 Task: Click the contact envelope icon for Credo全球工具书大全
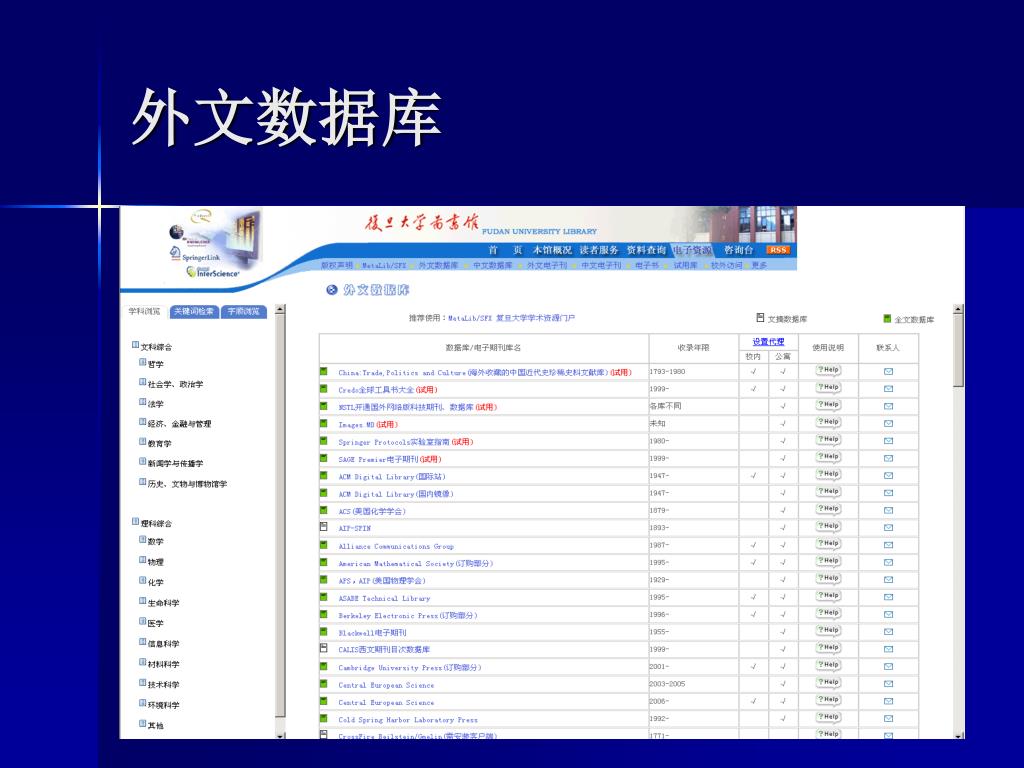pyautogui.click(x=888, y=389)
